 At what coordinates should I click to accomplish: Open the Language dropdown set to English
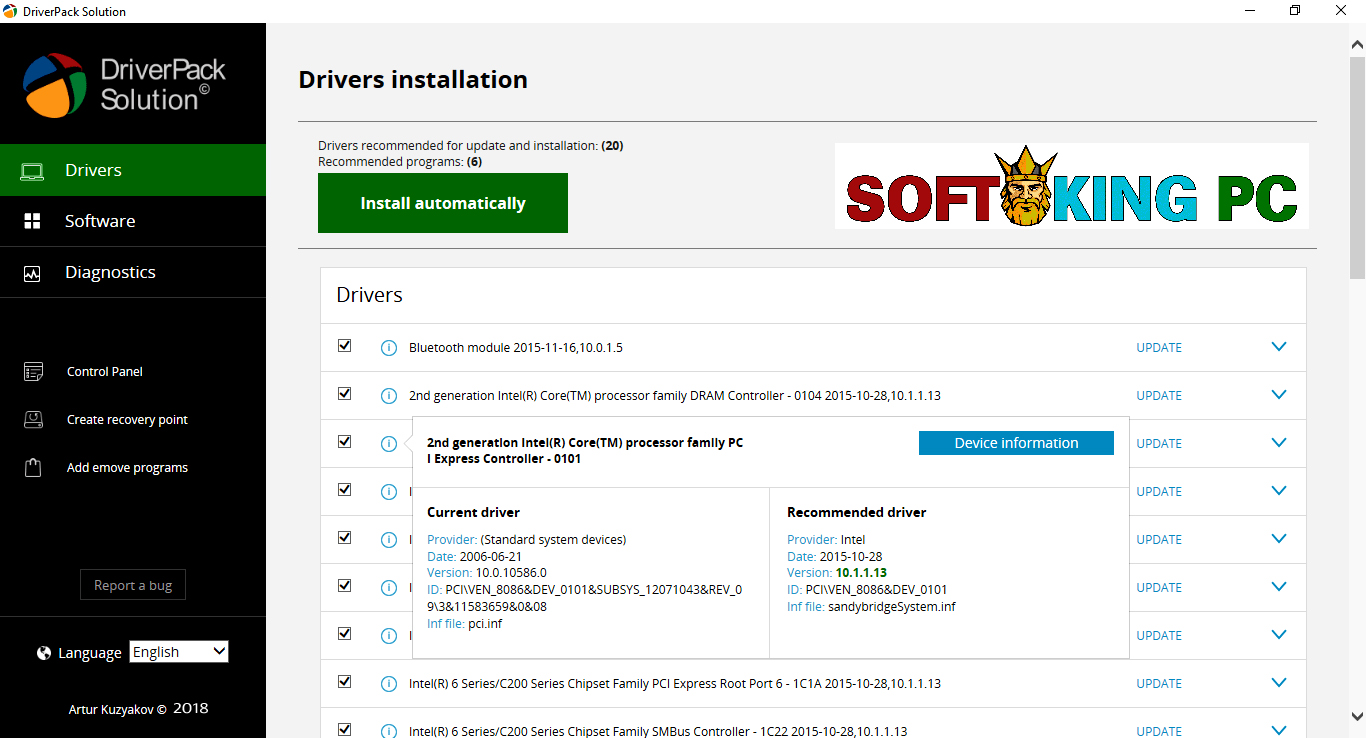click(x=179, y=652)
